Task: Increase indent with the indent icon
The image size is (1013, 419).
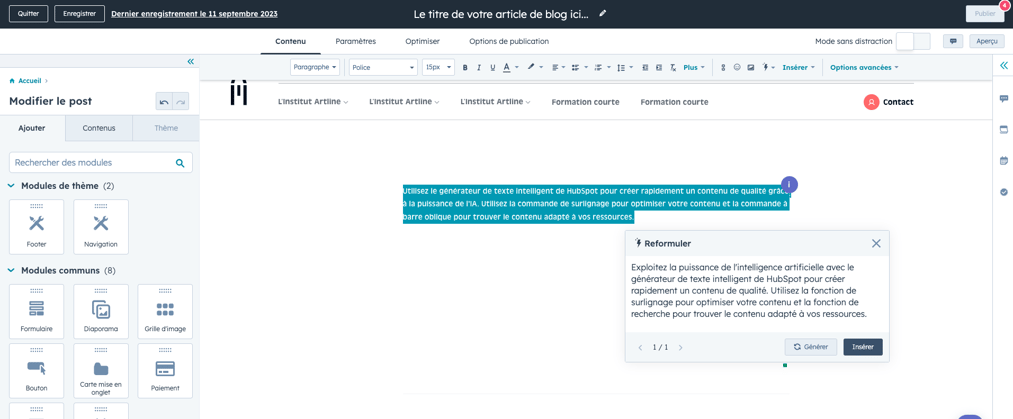Action: pos(659,67)
